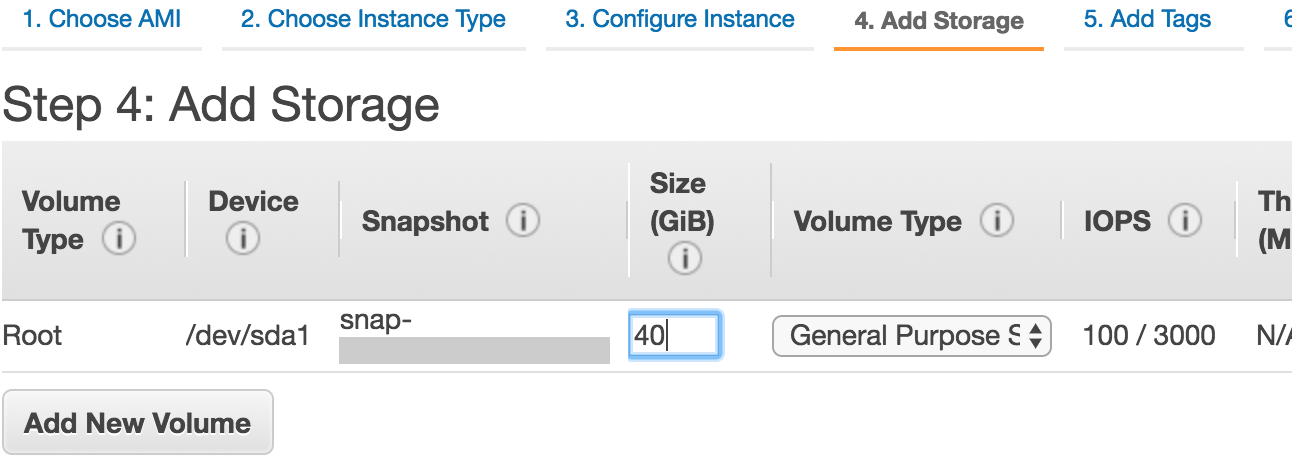Screen dimensions: 1294x459
Task: Click info icon for leftmost Volume Type column
Action: coord(119,240)
